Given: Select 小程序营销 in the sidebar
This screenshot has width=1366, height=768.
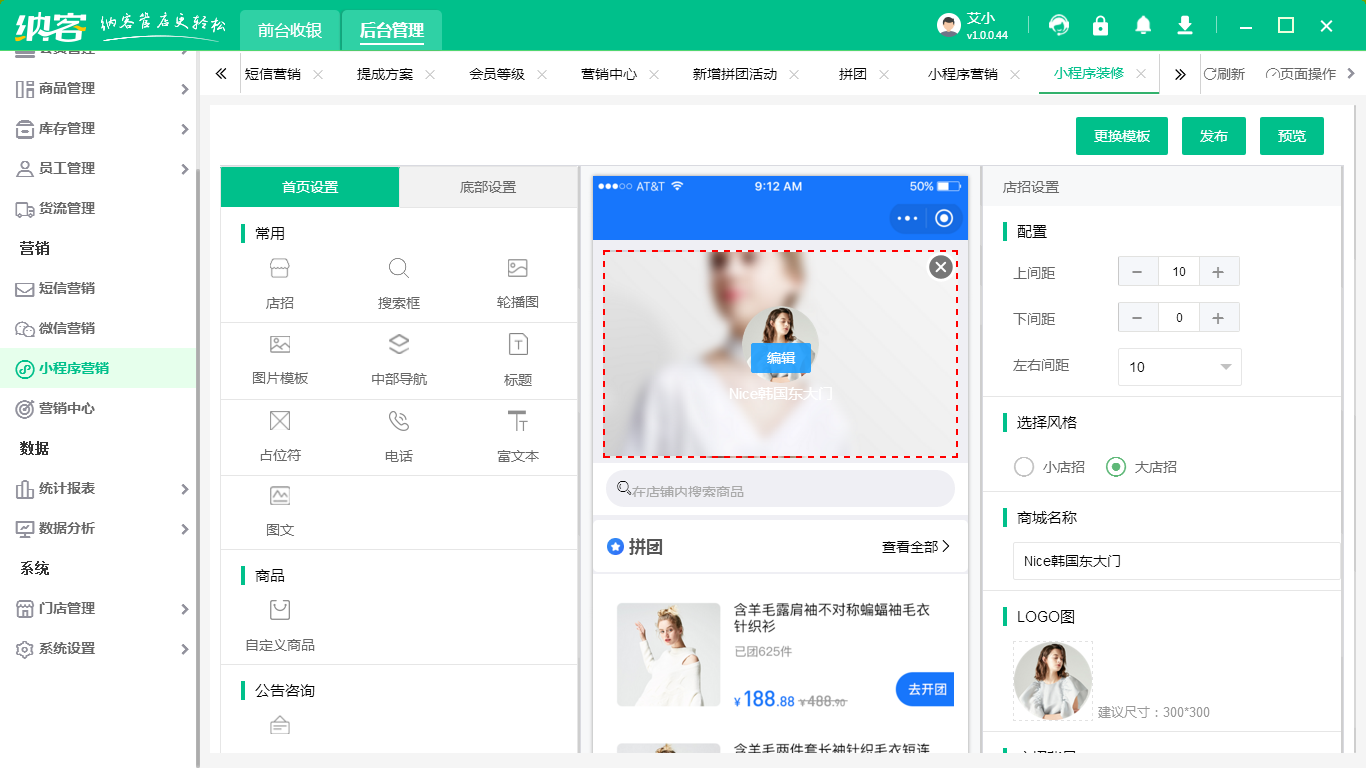Looking at the screenshot, I should (98, 368).
